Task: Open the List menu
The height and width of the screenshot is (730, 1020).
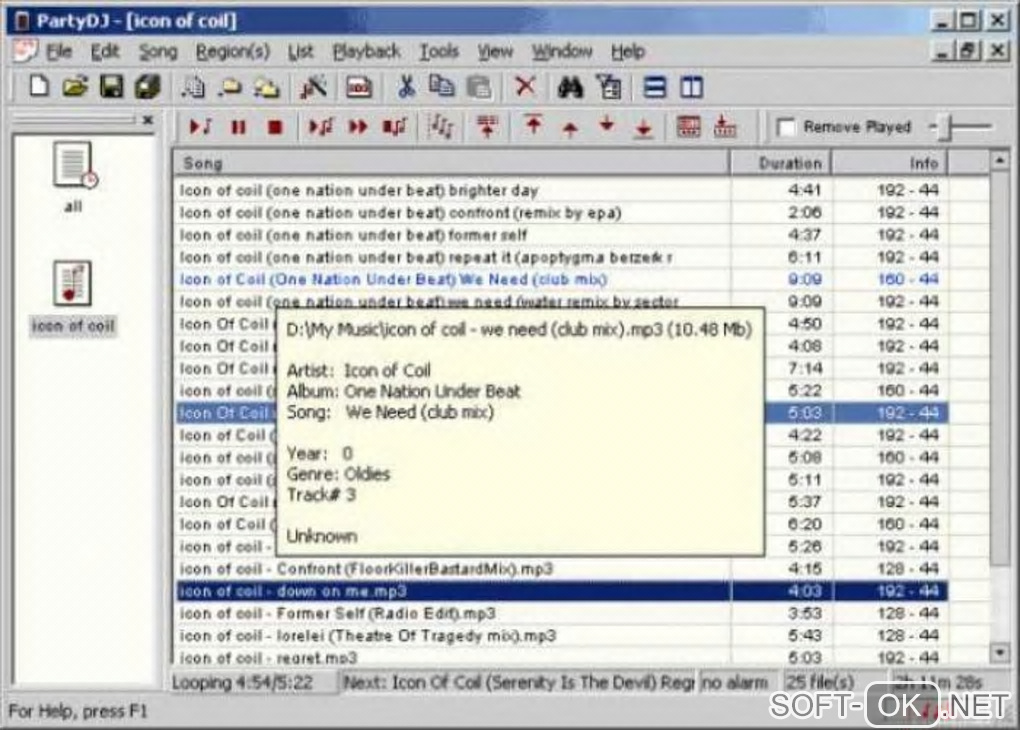Action: point(301,51)
